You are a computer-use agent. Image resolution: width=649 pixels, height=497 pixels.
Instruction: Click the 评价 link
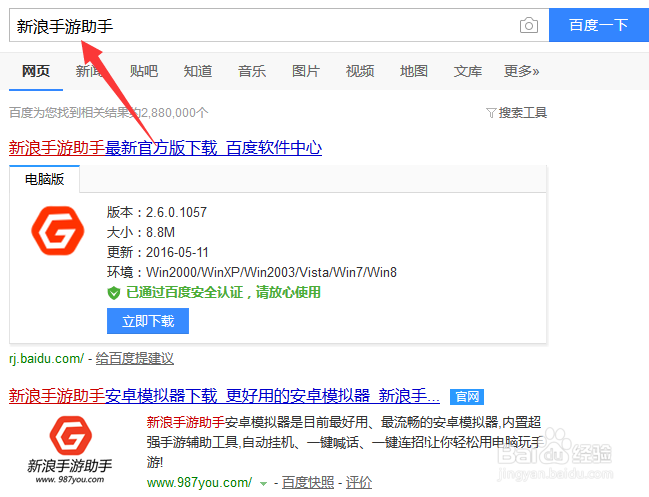[358, 483]
